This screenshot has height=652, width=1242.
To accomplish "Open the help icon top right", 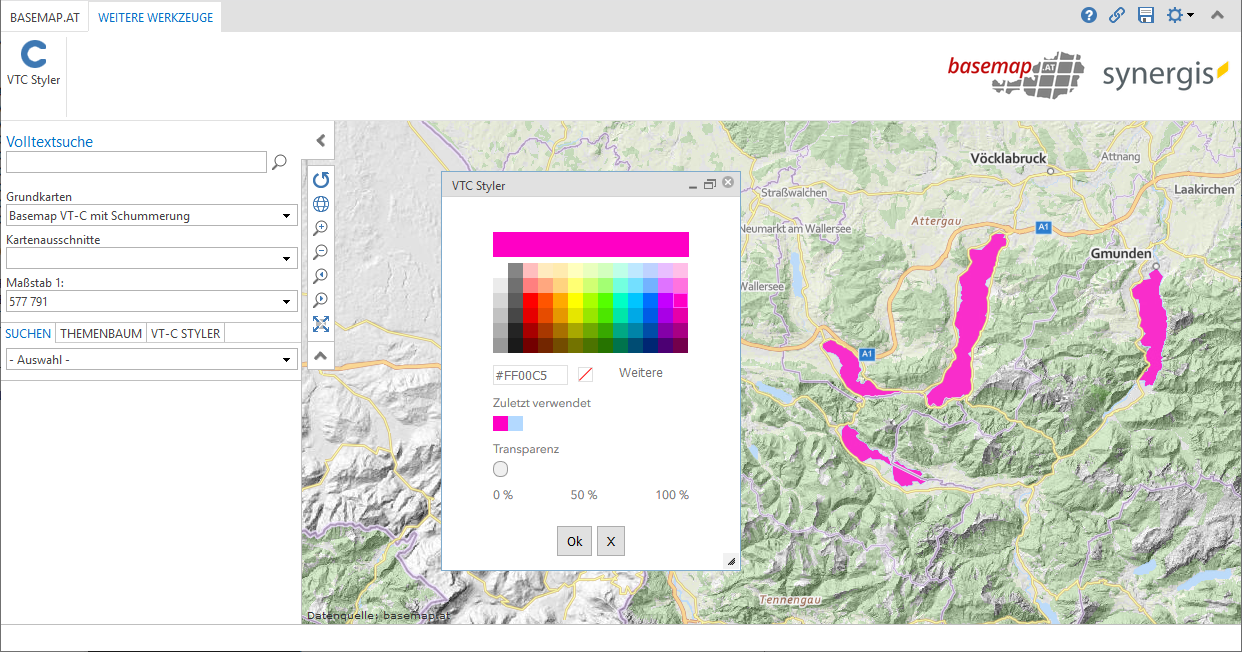I will click(1088, 15).
